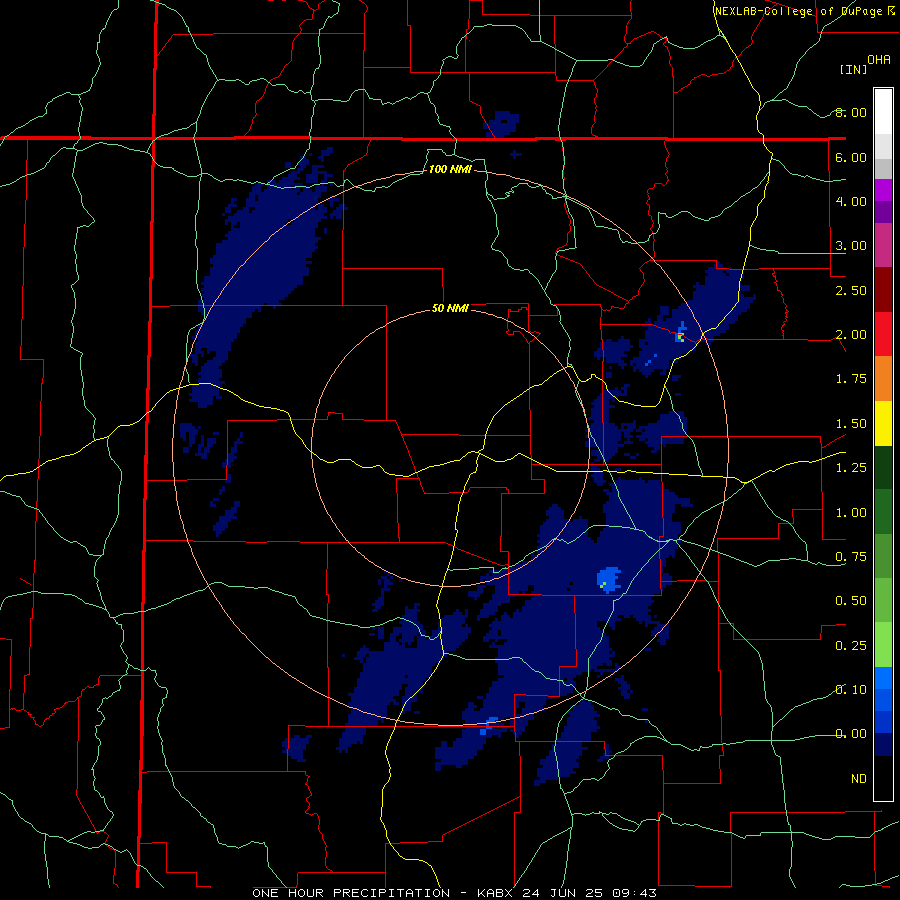The width and height of the screenshot is (900, 900).
Task: Click the 50 NMI range ring label
Action: 450,308
